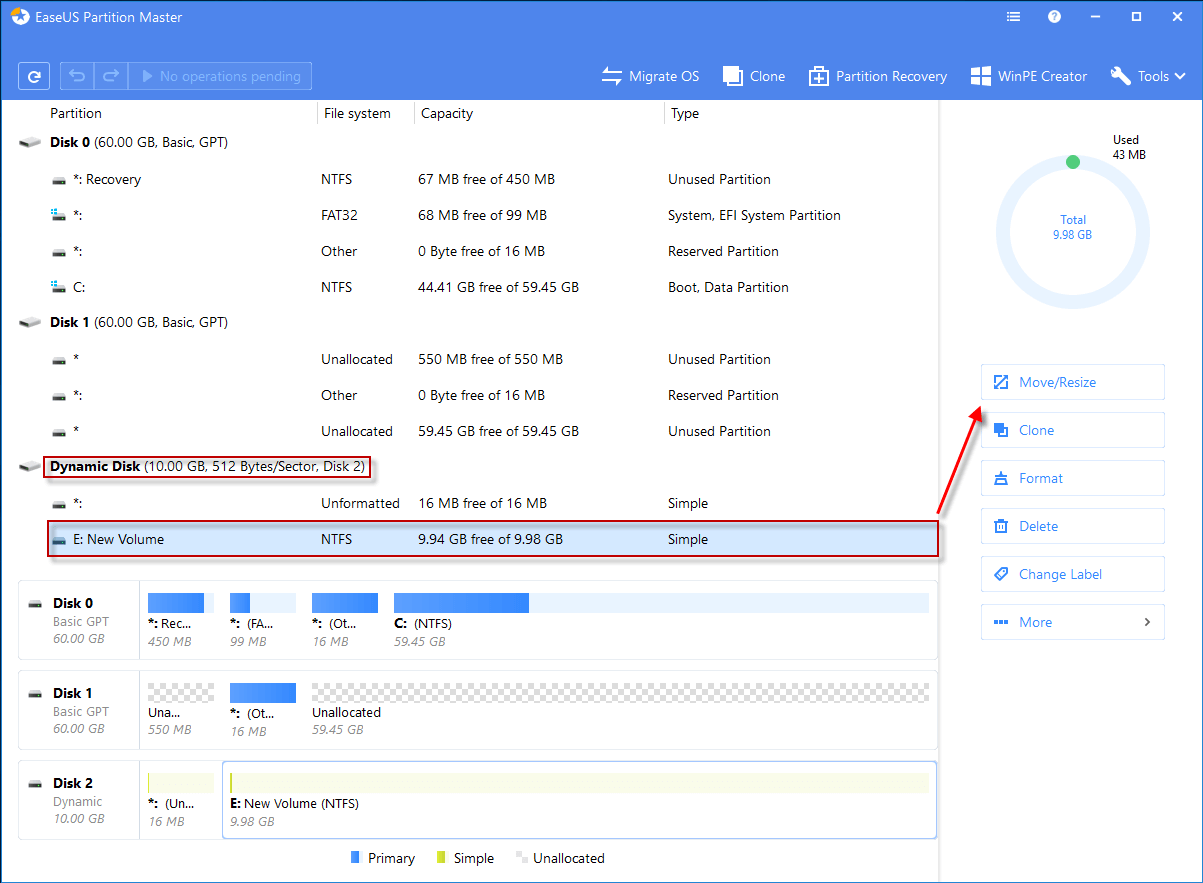Screen dimensions: 1203x883
Task: Click the 450 MB Recovery block in Disk 0 map
Action: tap(180, 620)
